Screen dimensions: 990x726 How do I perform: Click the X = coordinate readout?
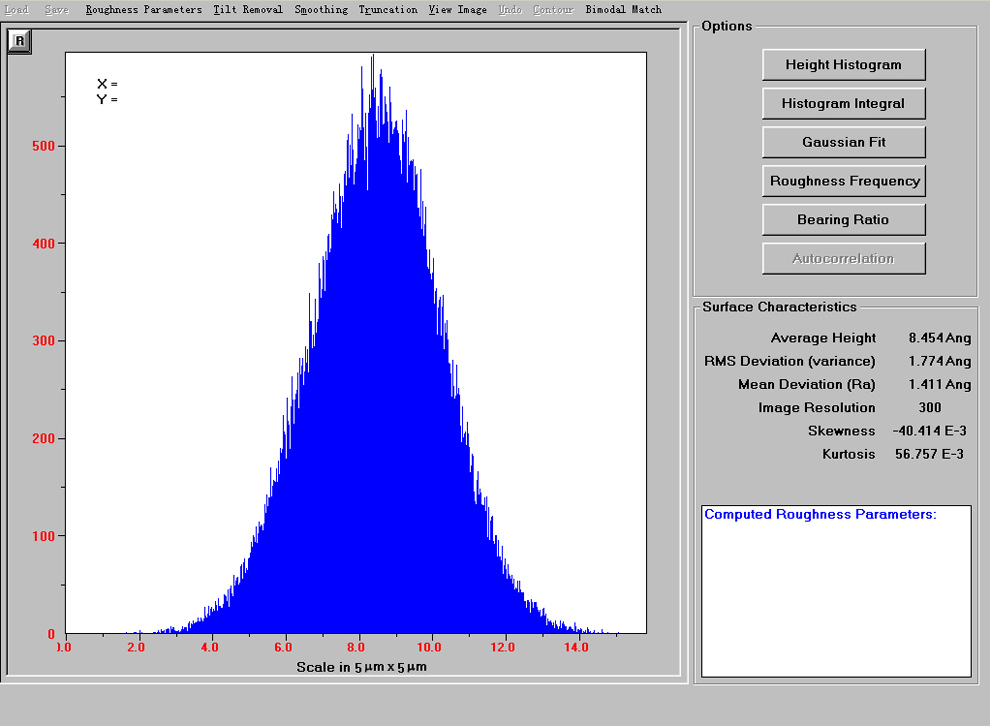[x=107, y=83]
